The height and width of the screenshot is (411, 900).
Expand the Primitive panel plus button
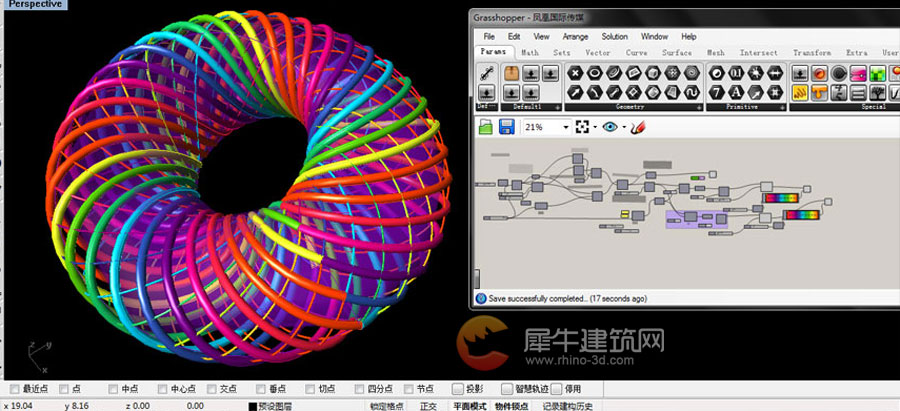tap(781, 107)
